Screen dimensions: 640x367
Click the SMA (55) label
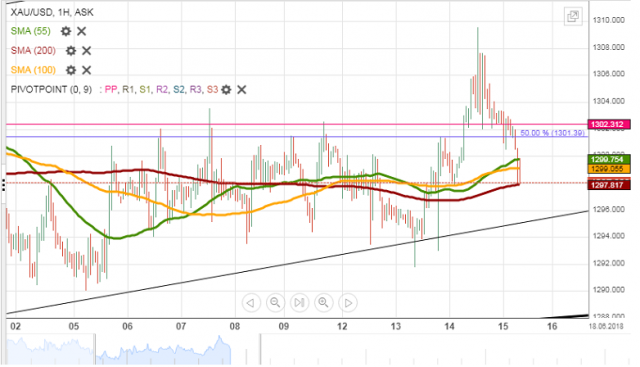coord(31,31)
